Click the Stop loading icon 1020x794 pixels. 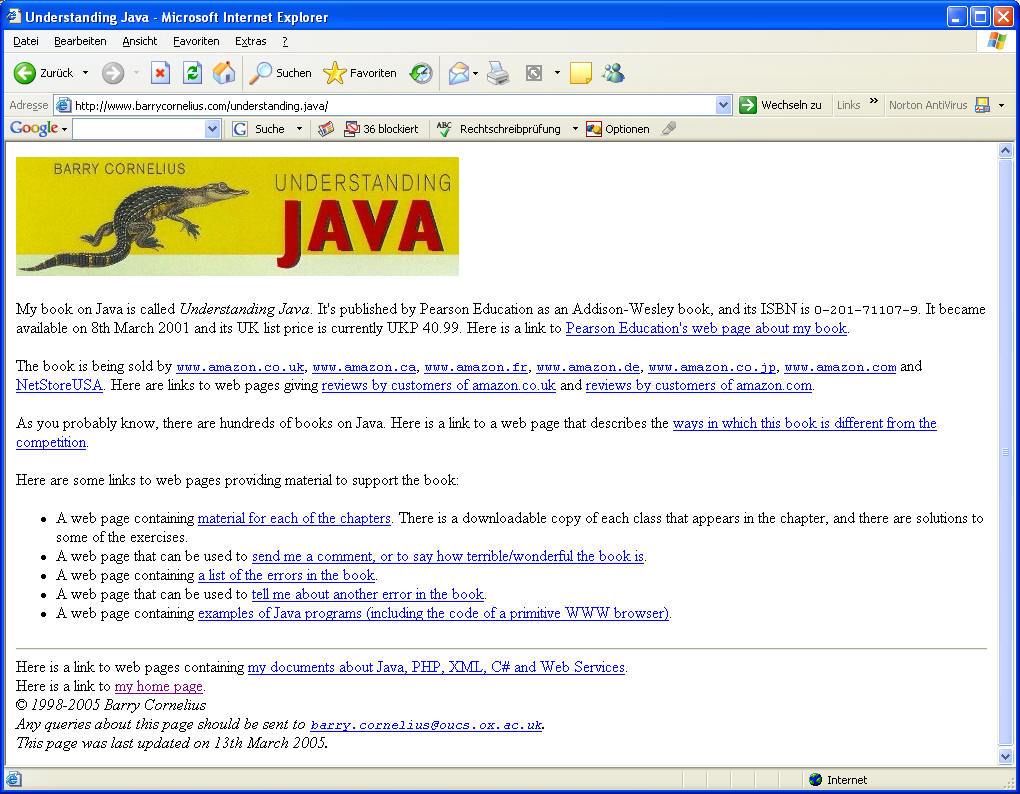point(160,73)
